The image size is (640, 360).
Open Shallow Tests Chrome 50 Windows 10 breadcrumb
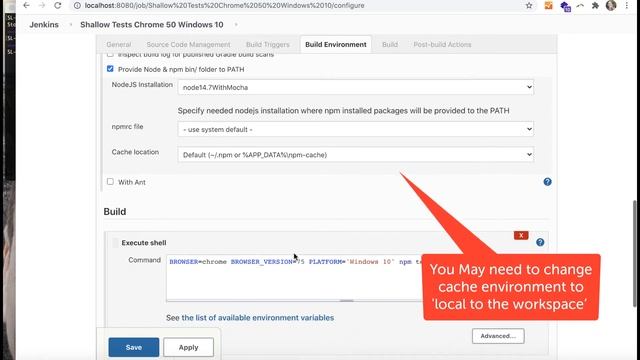(x=152, y=24)
